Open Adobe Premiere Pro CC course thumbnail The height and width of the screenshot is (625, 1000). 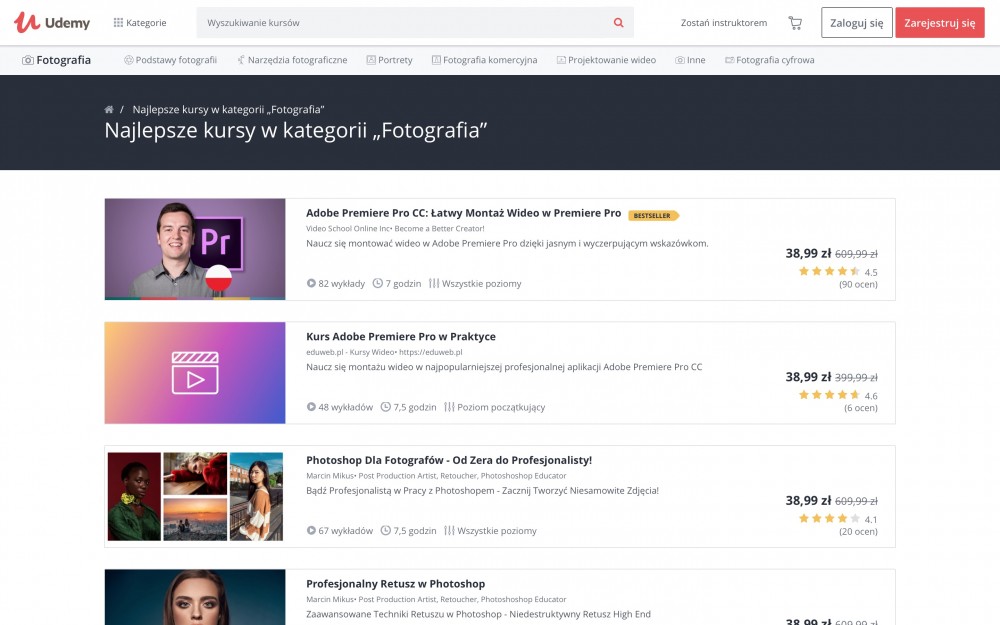195,249
